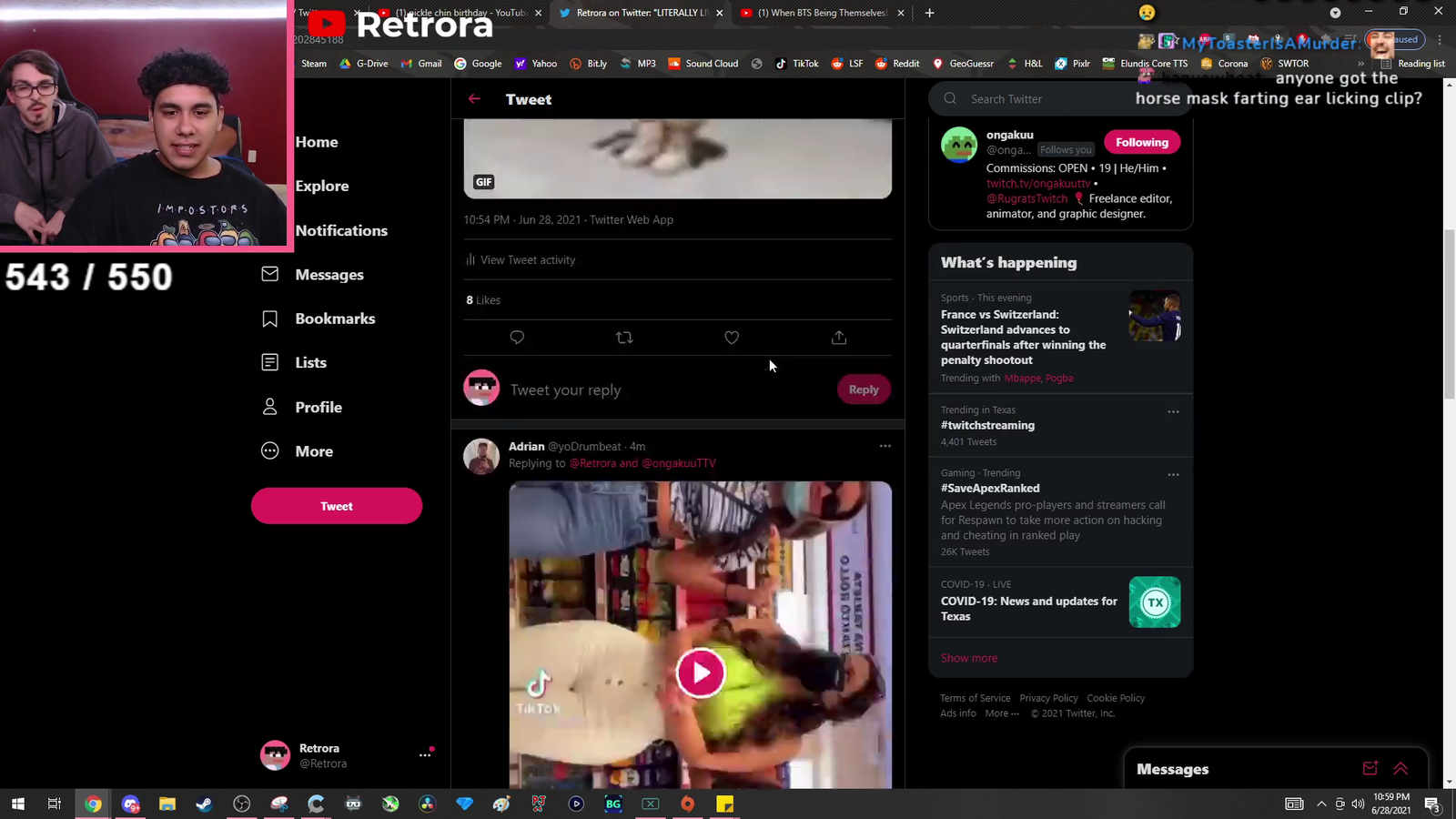
Task: Open twitch.tv/ongakuuttv link
Action: click(1038, 183)
